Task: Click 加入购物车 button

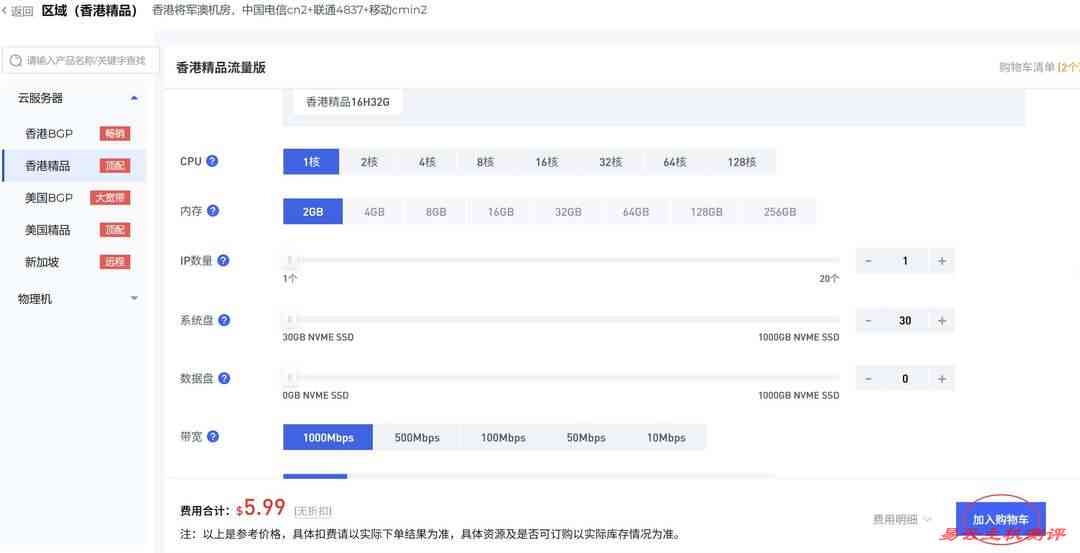Action: 1001,519
